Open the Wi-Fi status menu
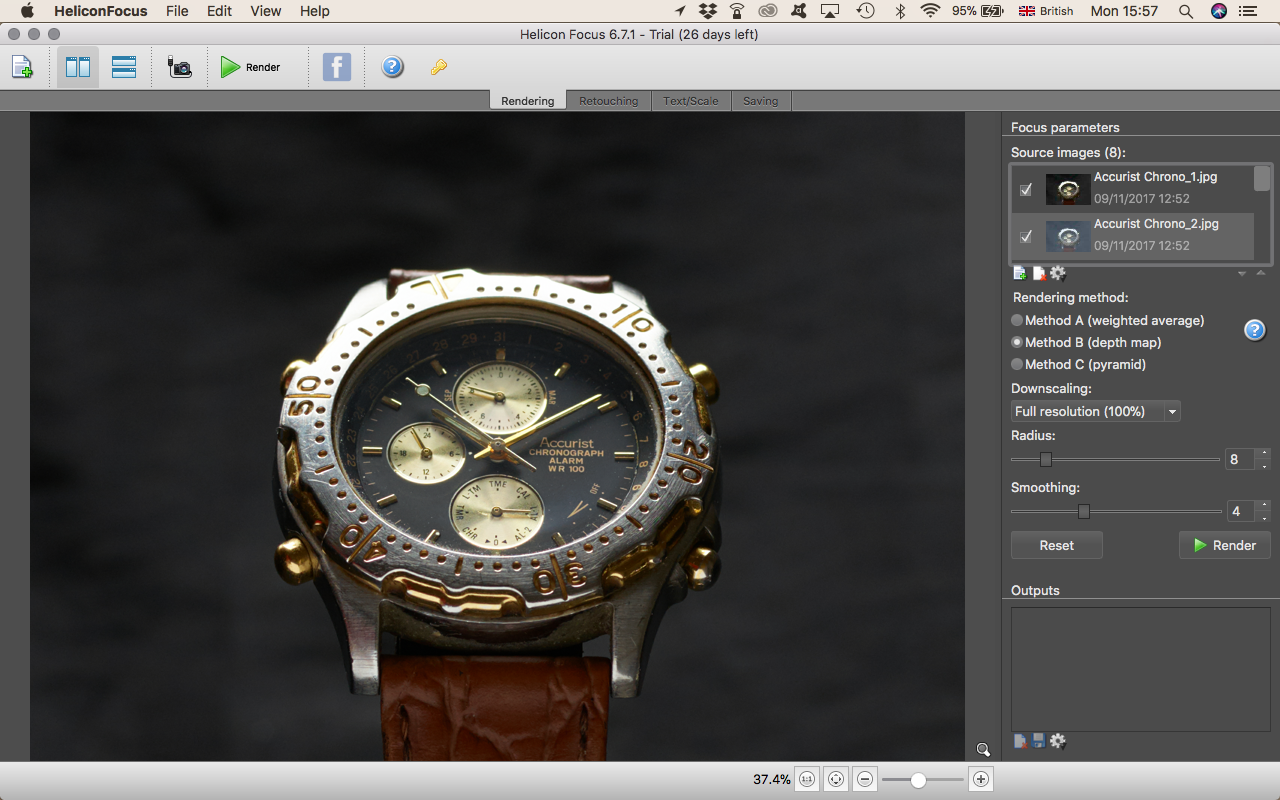The width and height of the screenshot is (1280, 800). coord(930,11)
